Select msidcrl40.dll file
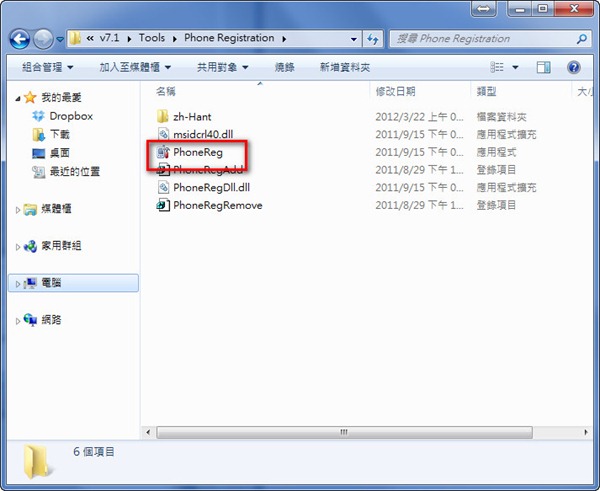 195,134
